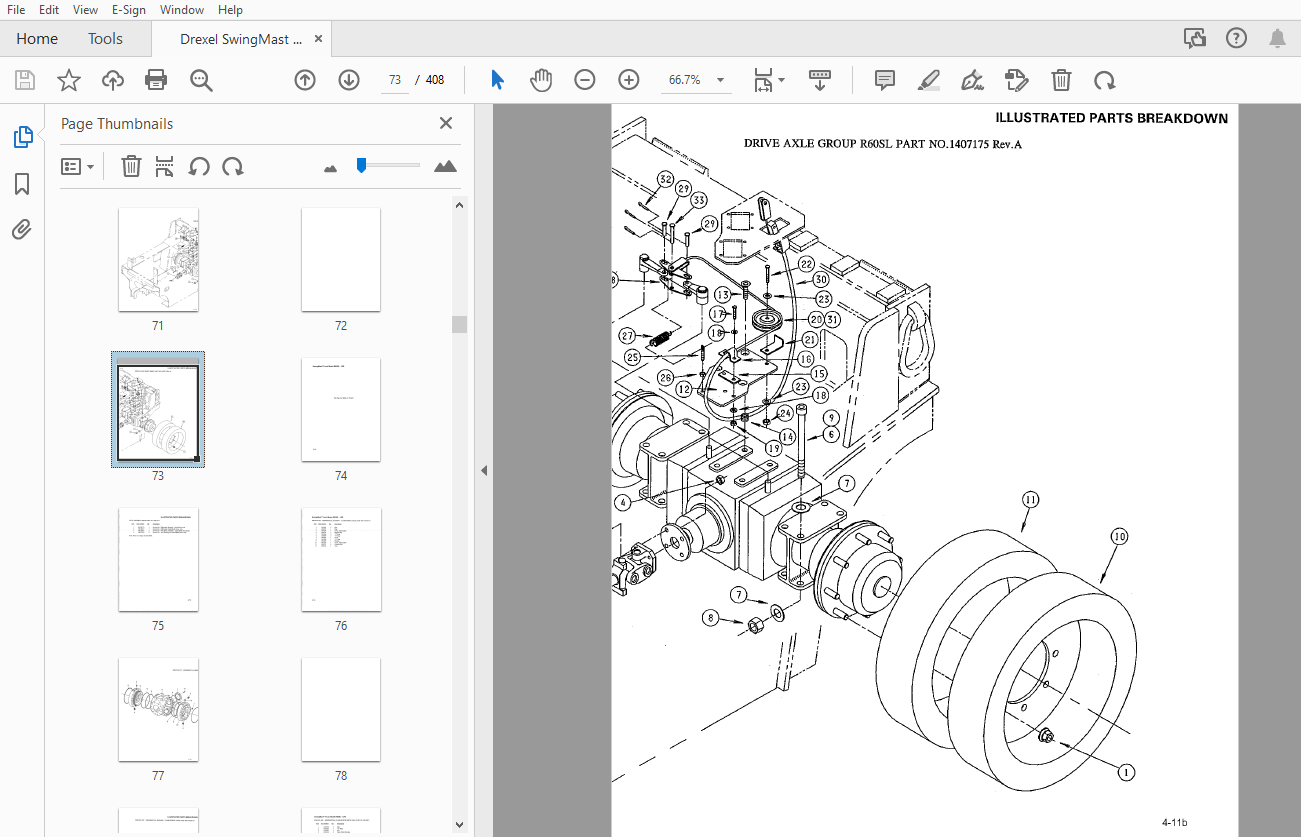Viewport: 1301px width, 837px height.
Task: Open the File menu
Action: pos(16,10)
